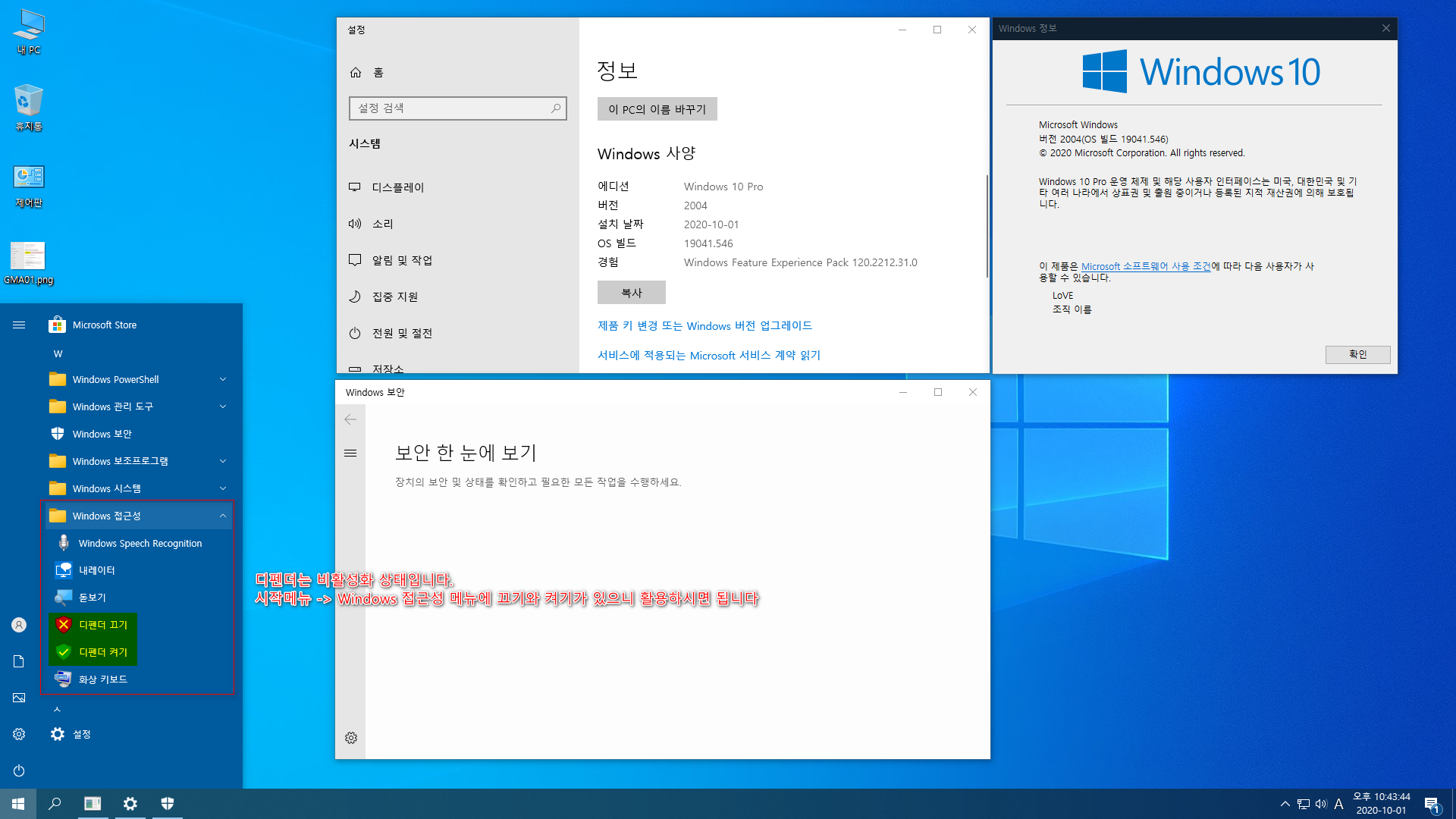
Task: Launch the Narrator (내레이터) app
Action: click(x=96, y=570)
